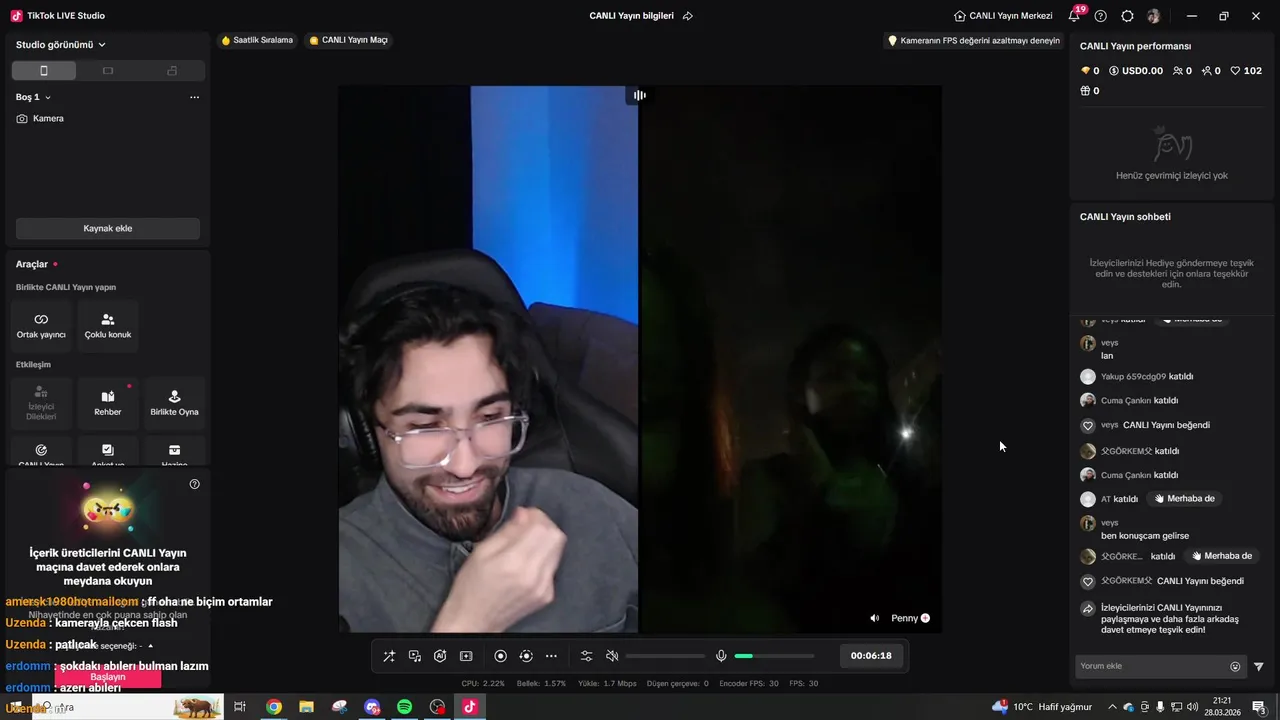Click the heart likes count 102
The height and width of the screenshot is (720, 1280).
tap(1246, 71)
